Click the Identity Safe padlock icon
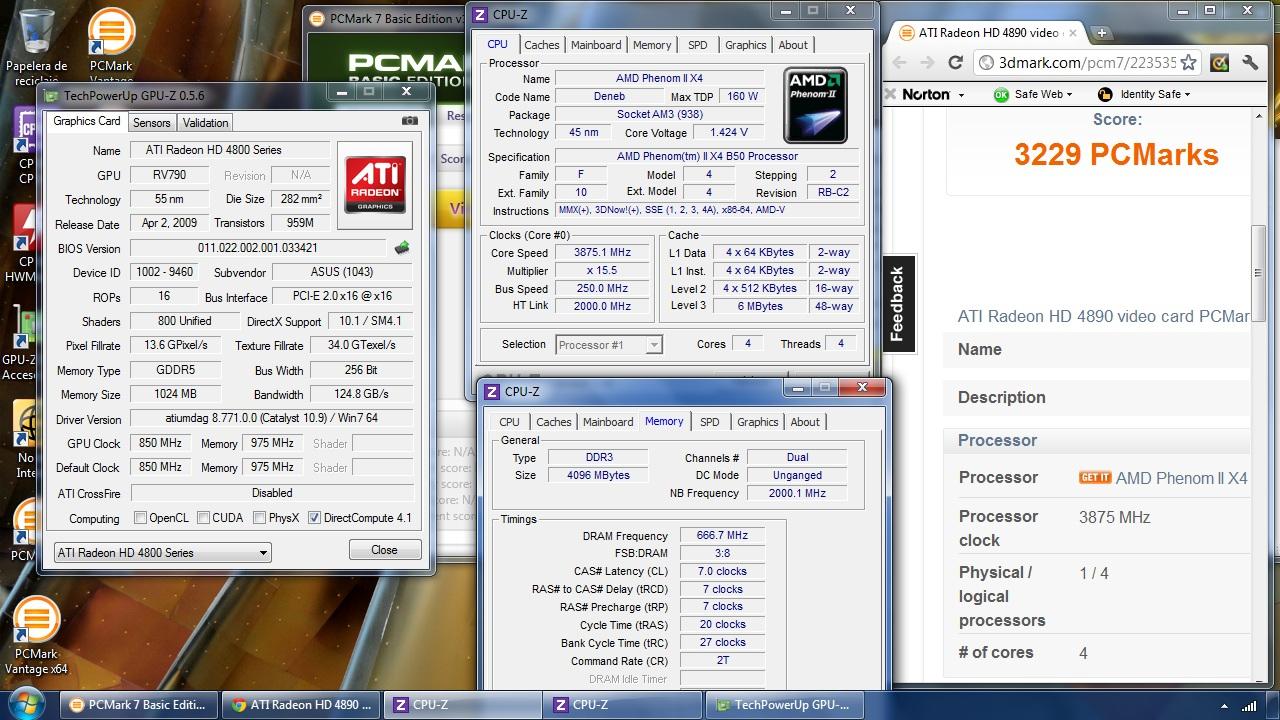This screenshot has height=720, width=1280. point(1105,94)
